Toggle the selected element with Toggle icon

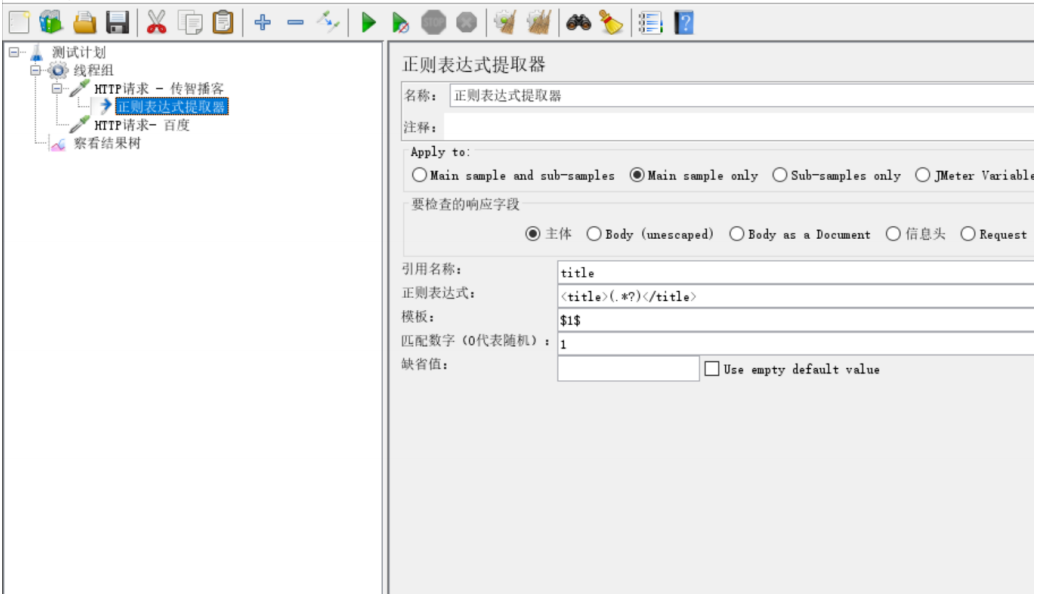tap(328, 22)
